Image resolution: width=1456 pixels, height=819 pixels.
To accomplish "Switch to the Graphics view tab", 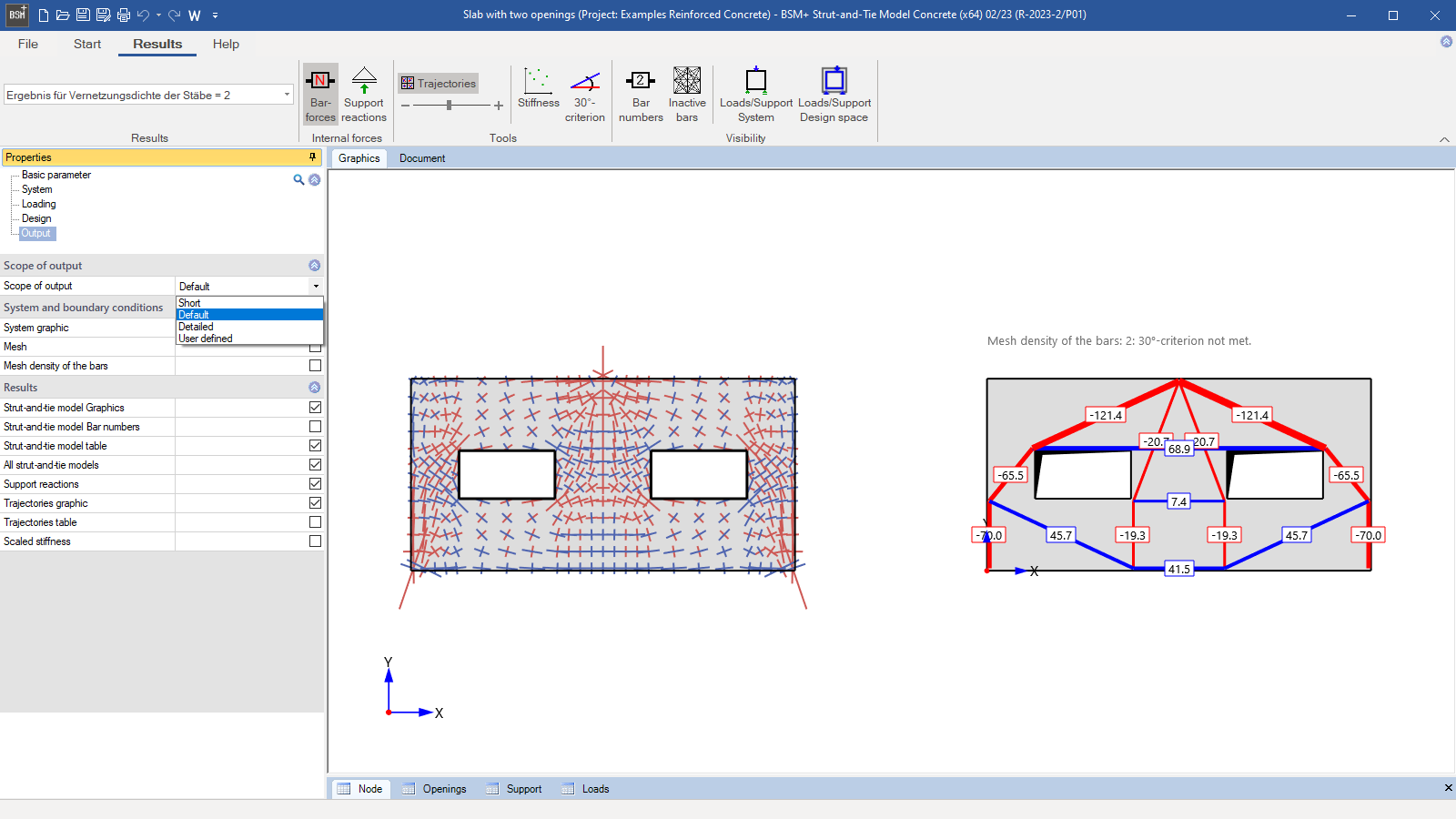I will tap(359, 158).
